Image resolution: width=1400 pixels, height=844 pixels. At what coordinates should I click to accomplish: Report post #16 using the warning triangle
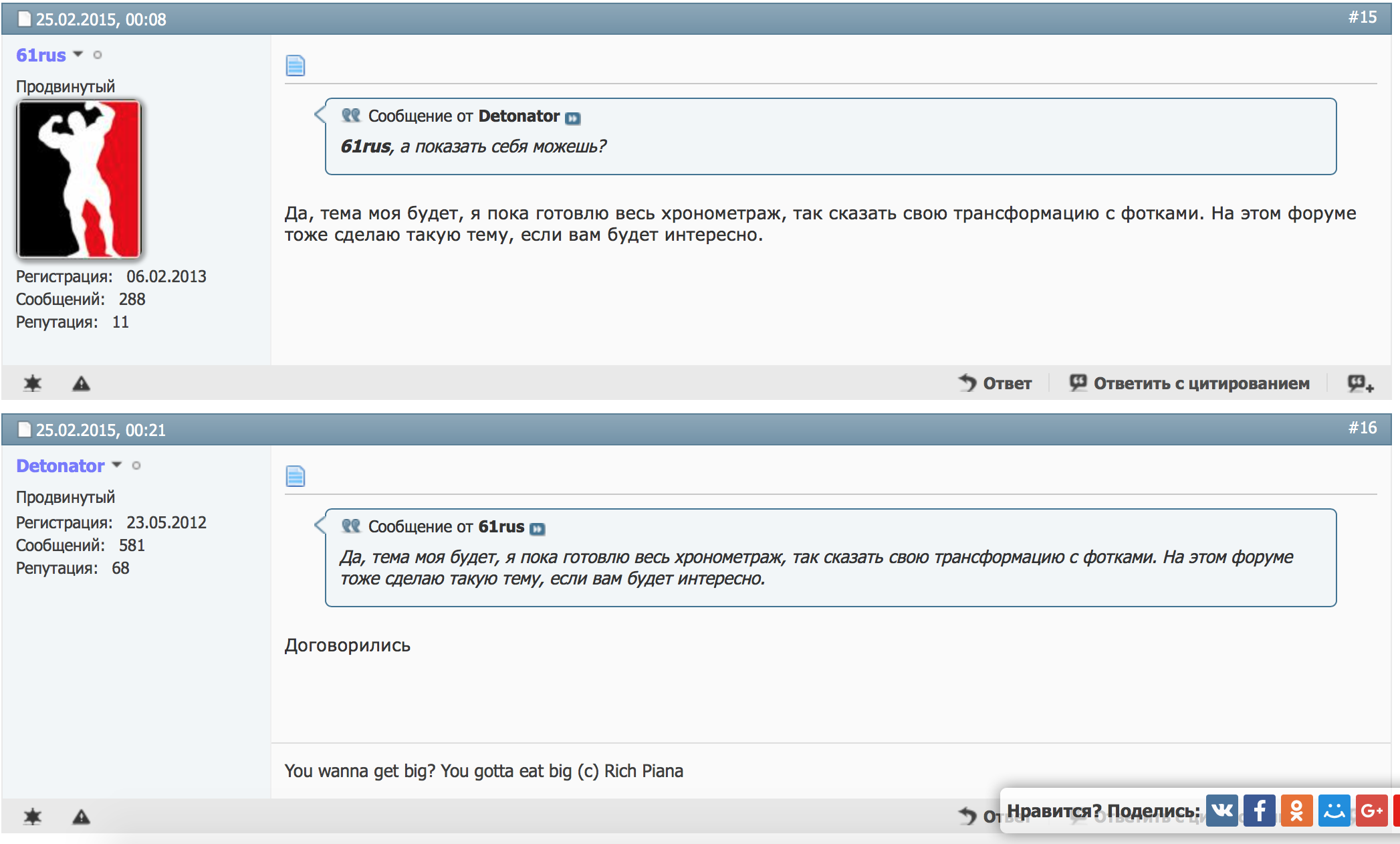pos(81,817)
